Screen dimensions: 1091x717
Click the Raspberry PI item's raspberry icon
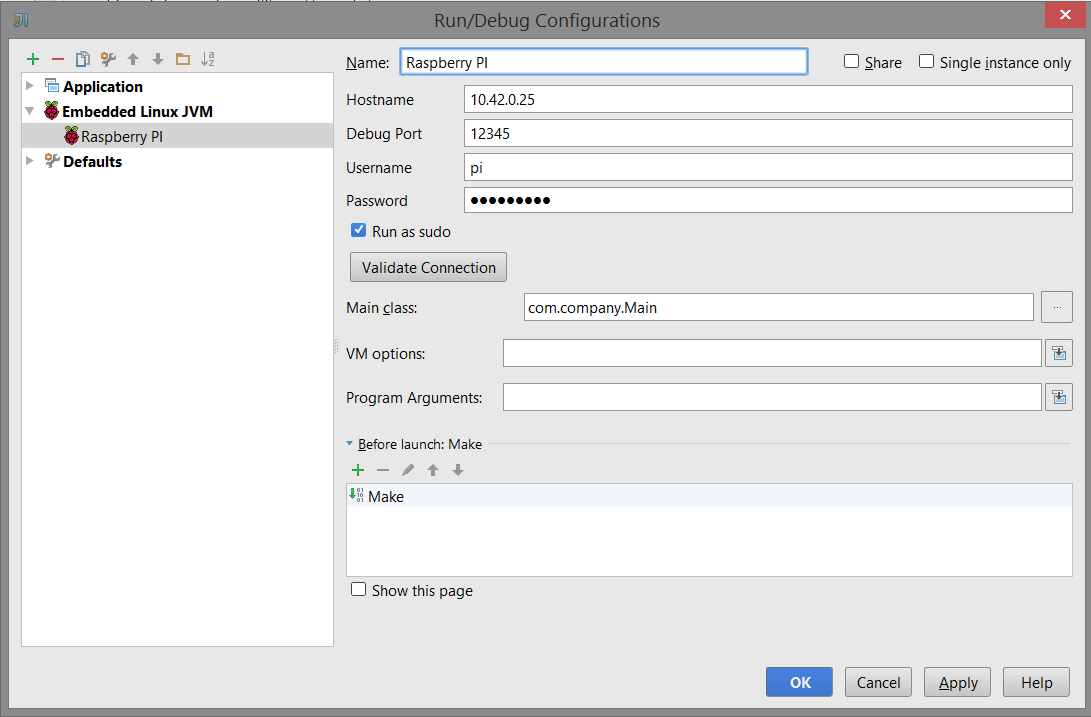71,135
